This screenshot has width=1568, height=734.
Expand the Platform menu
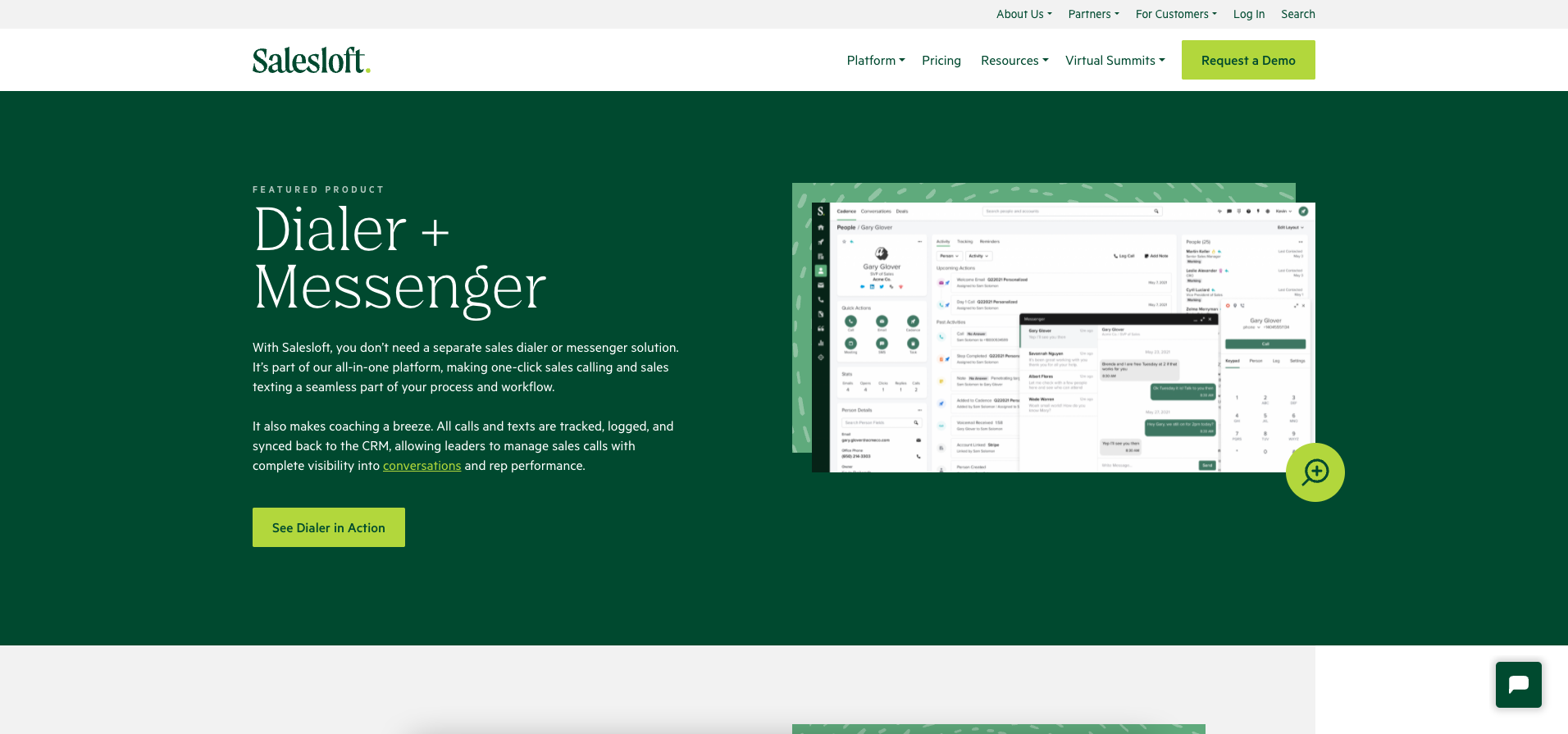point(876,61)
